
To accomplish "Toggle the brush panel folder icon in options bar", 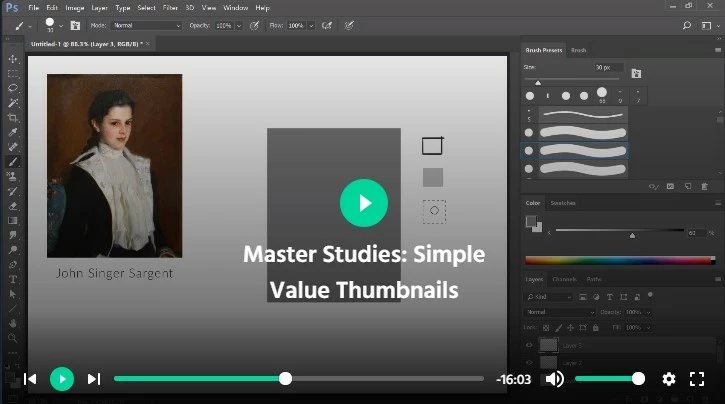I will click(75, 25).
